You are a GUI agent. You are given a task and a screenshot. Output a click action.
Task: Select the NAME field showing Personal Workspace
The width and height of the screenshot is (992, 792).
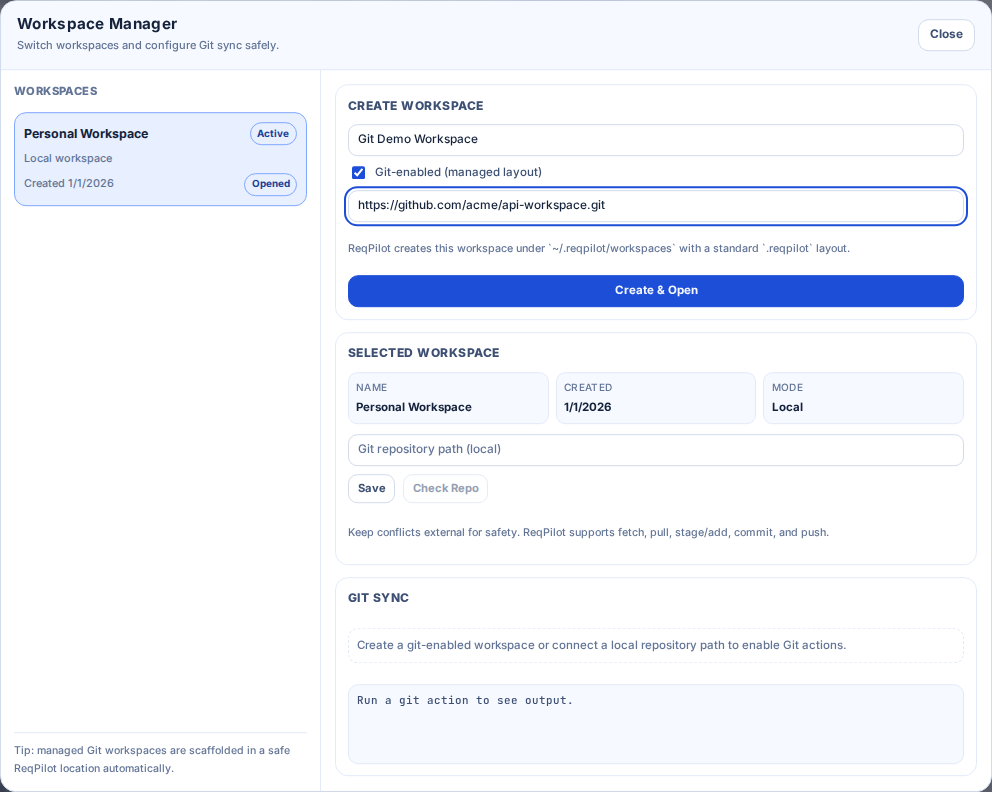click(448, 398)
